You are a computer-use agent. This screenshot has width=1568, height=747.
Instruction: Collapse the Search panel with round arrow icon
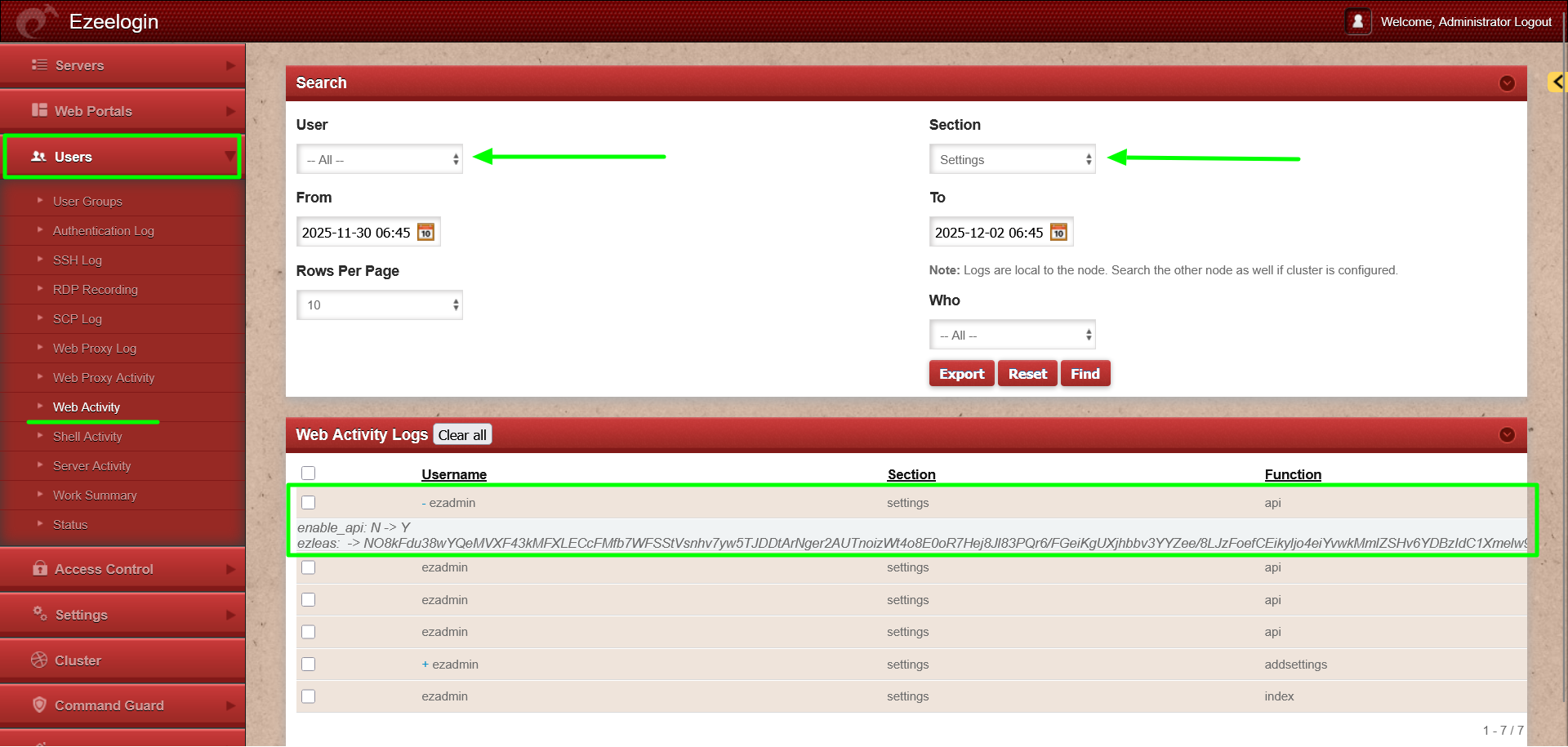pyautogui.click(x=1507, y=83)
